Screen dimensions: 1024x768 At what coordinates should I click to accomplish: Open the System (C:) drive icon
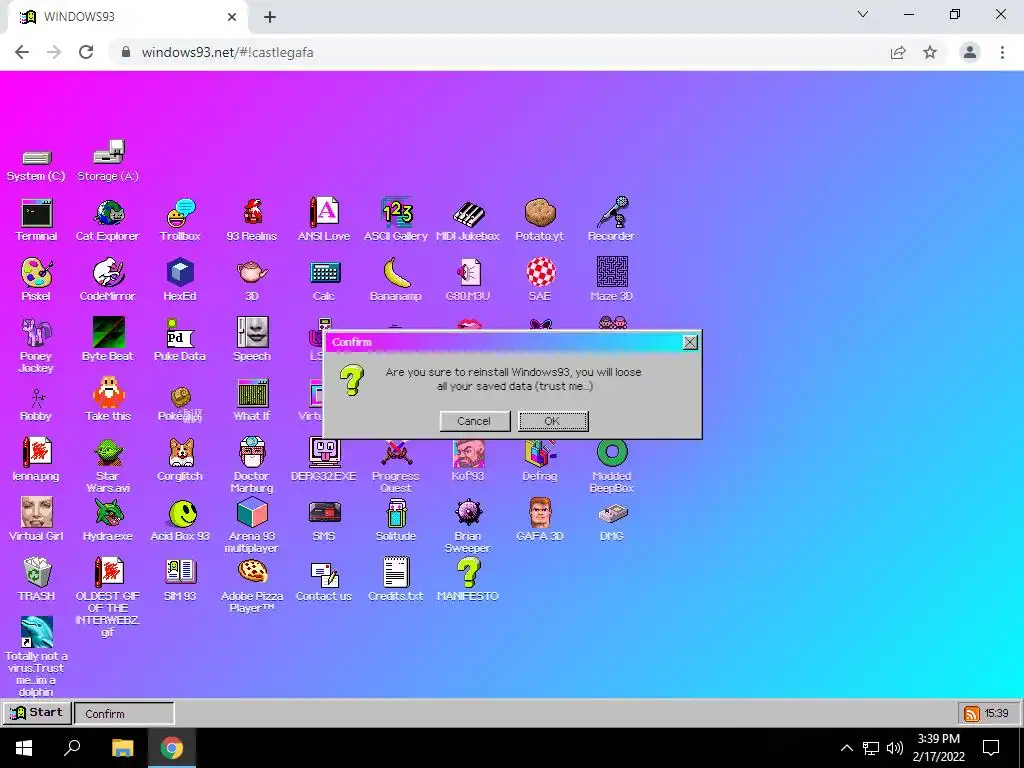(36, 157)
